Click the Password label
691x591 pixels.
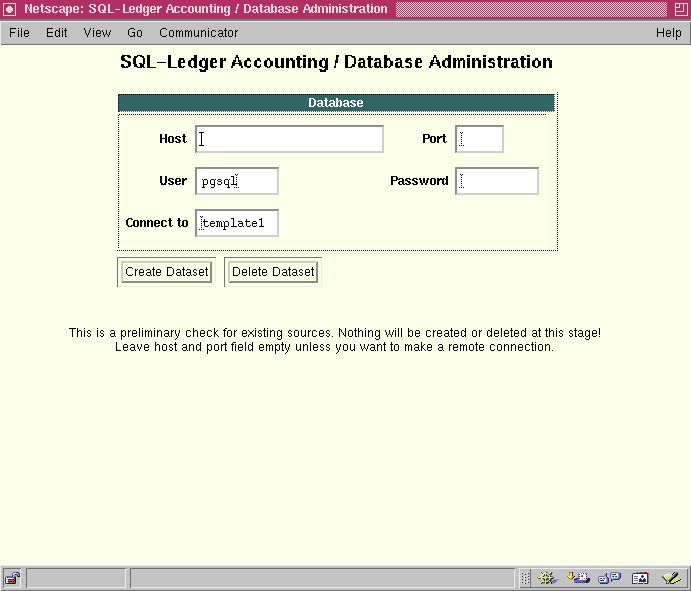pyautogui.click(x=419, y=181)
